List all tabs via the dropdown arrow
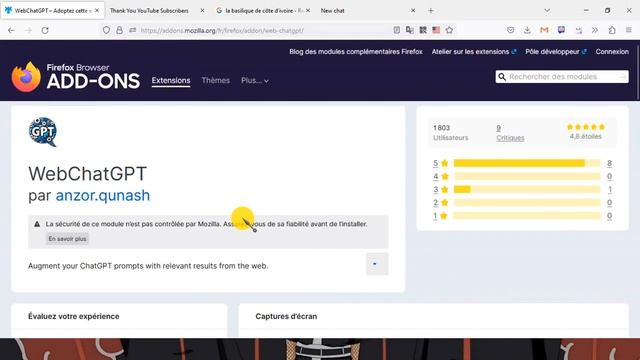This screenshot has width=640, height=360. pyautogui.click(x=547, y=11)
